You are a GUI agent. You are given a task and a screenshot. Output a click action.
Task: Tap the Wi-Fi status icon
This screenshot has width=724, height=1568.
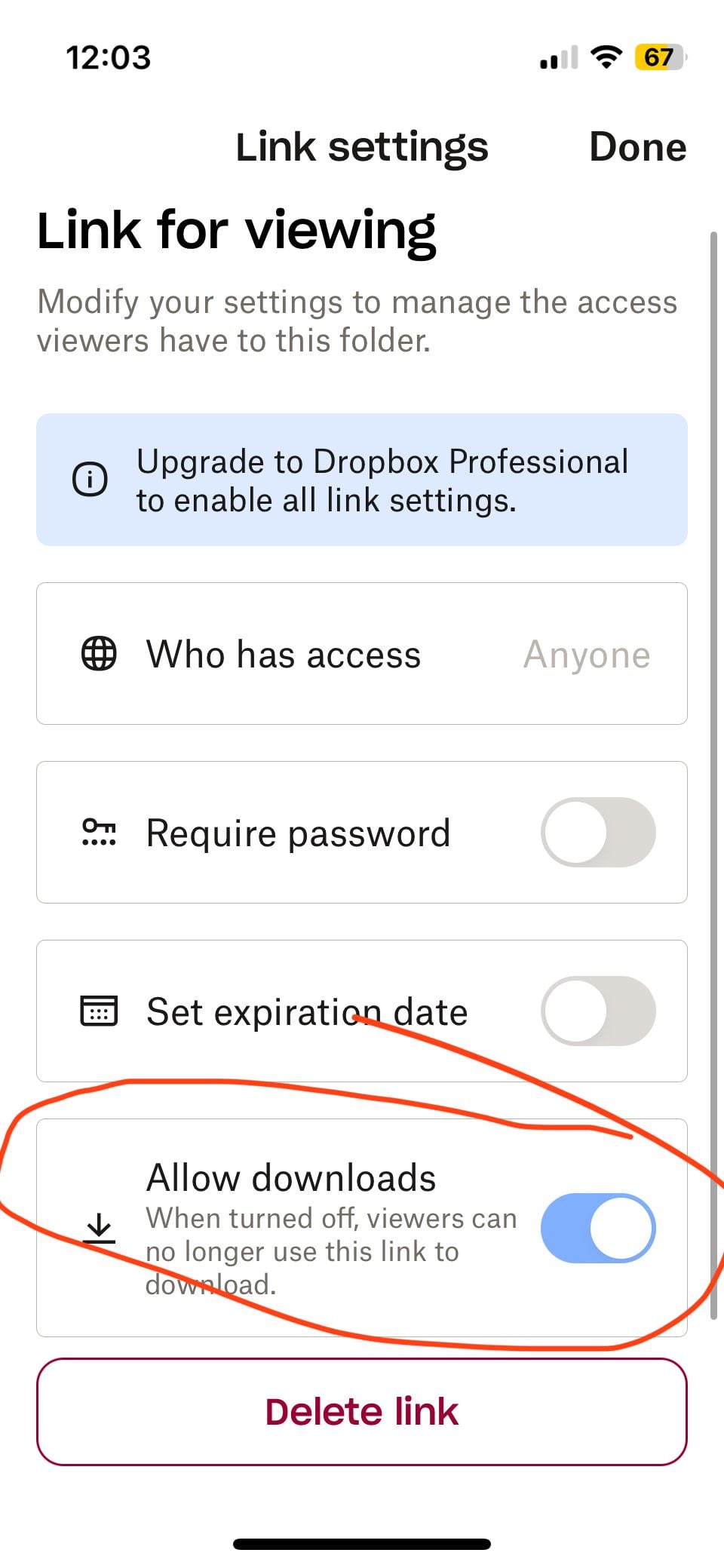[x=606, y=57]
